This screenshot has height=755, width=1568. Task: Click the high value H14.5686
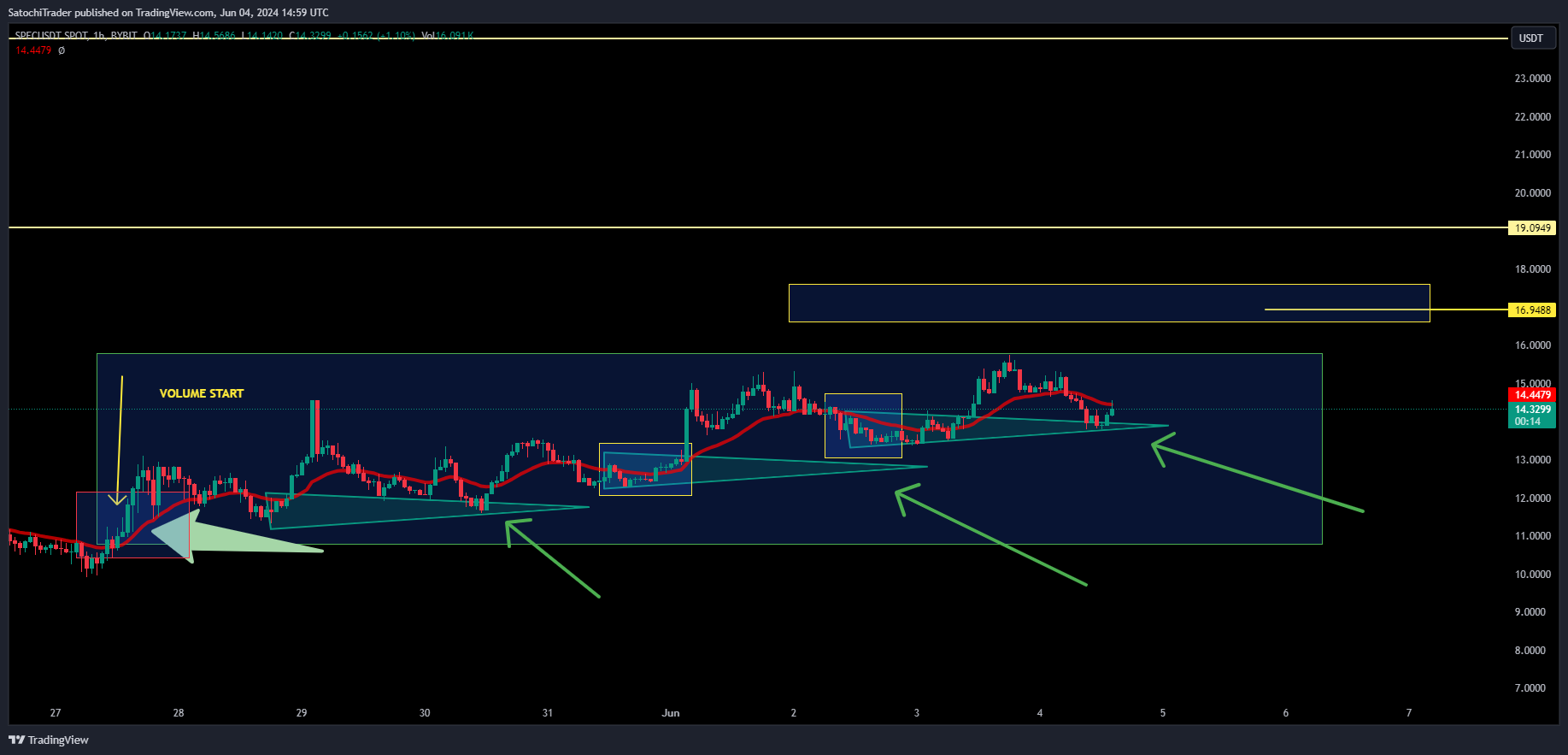214,36
